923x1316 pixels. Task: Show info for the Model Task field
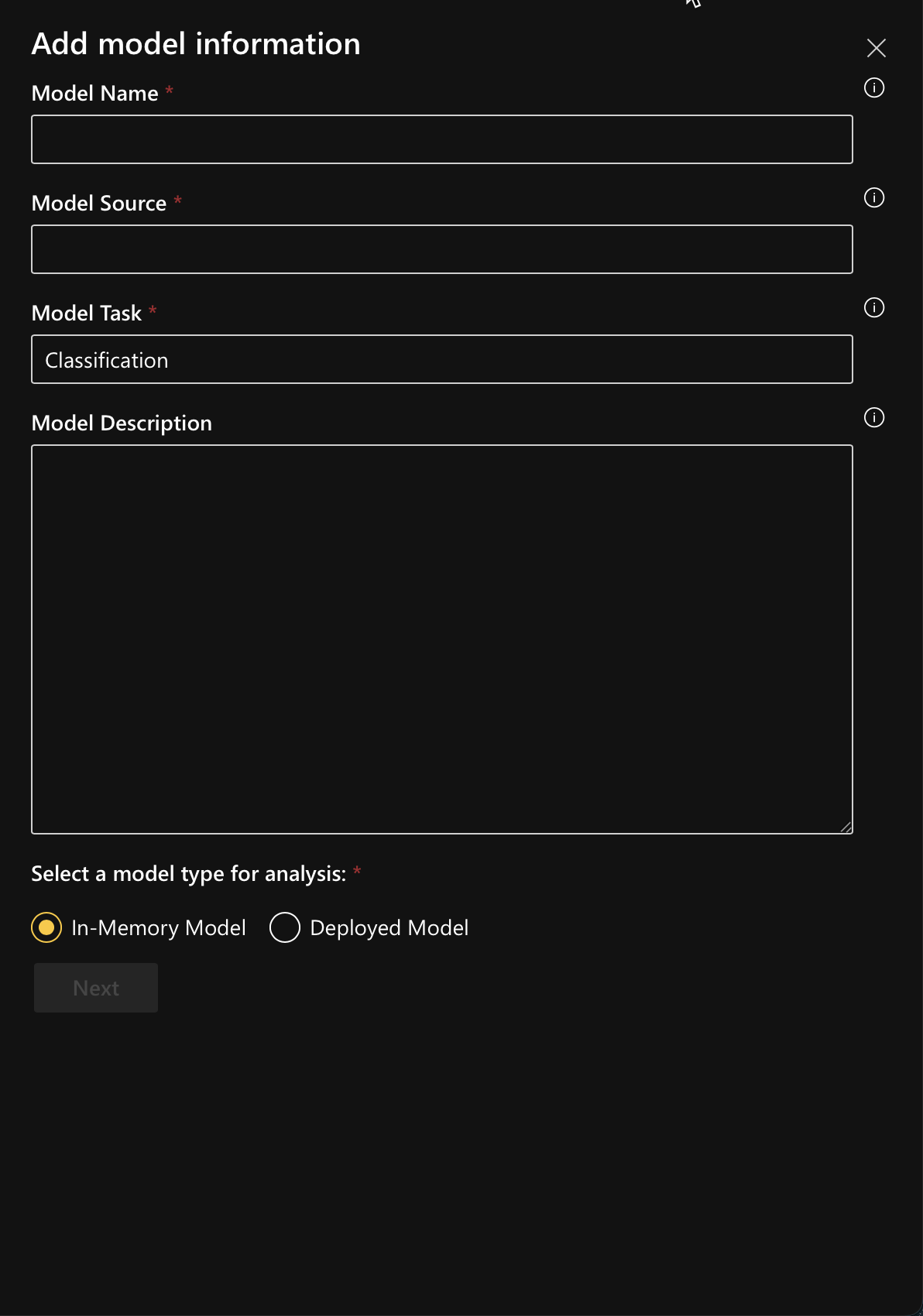[x=874, y=307]
